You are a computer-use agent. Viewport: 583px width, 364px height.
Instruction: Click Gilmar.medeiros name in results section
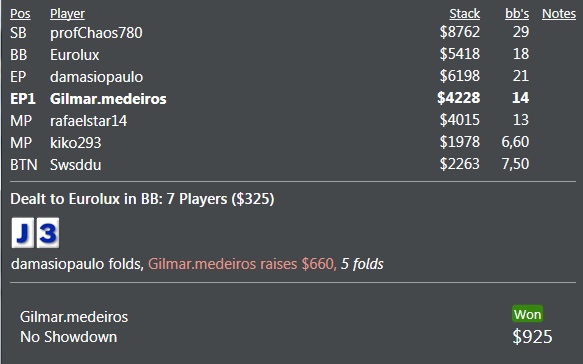[x=74, y=317]
